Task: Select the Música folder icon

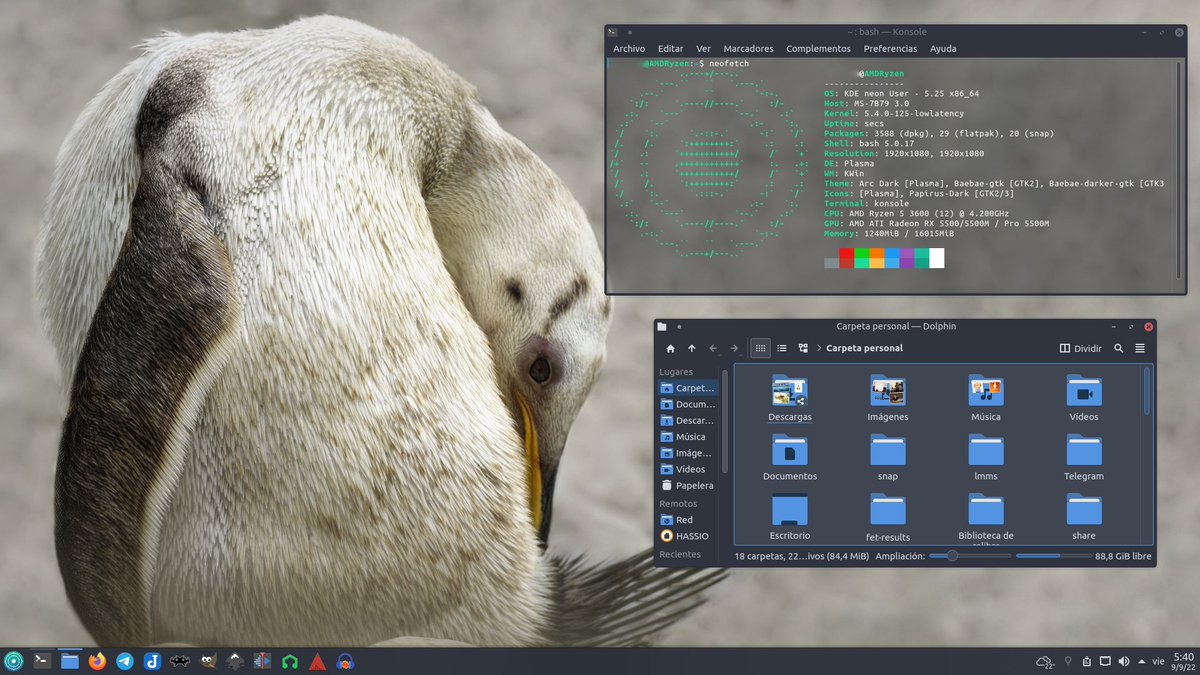Action: (986, 391)
